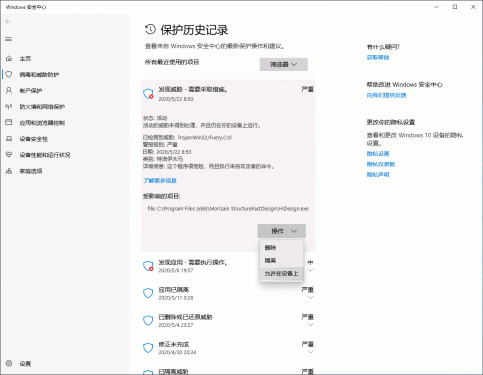
Task: Choose 允许在设备上 from the actions menu
Action: click(x=282, y=274)
